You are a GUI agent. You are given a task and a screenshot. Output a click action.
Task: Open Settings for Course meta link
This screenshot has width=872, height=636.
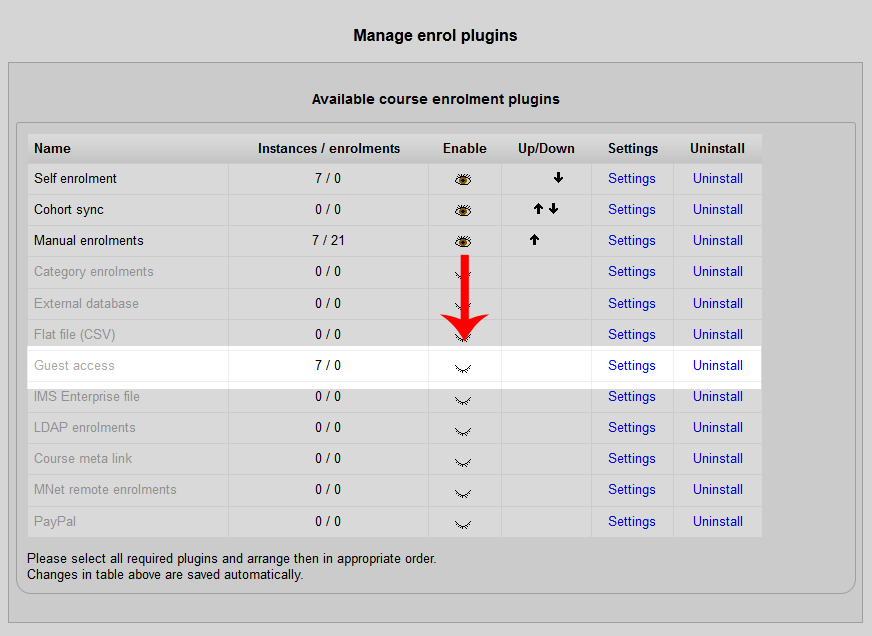(x=632, y=459)
